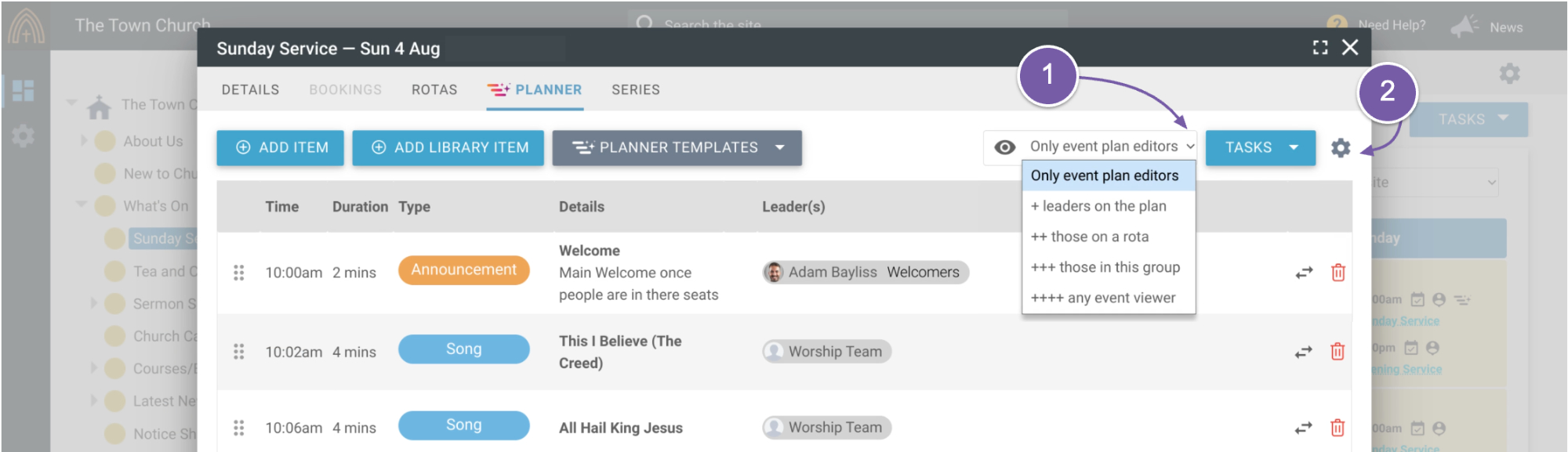Click the orange Announcement type badge
This screenshot has height=452, width=1568.
tap(464, 270)
